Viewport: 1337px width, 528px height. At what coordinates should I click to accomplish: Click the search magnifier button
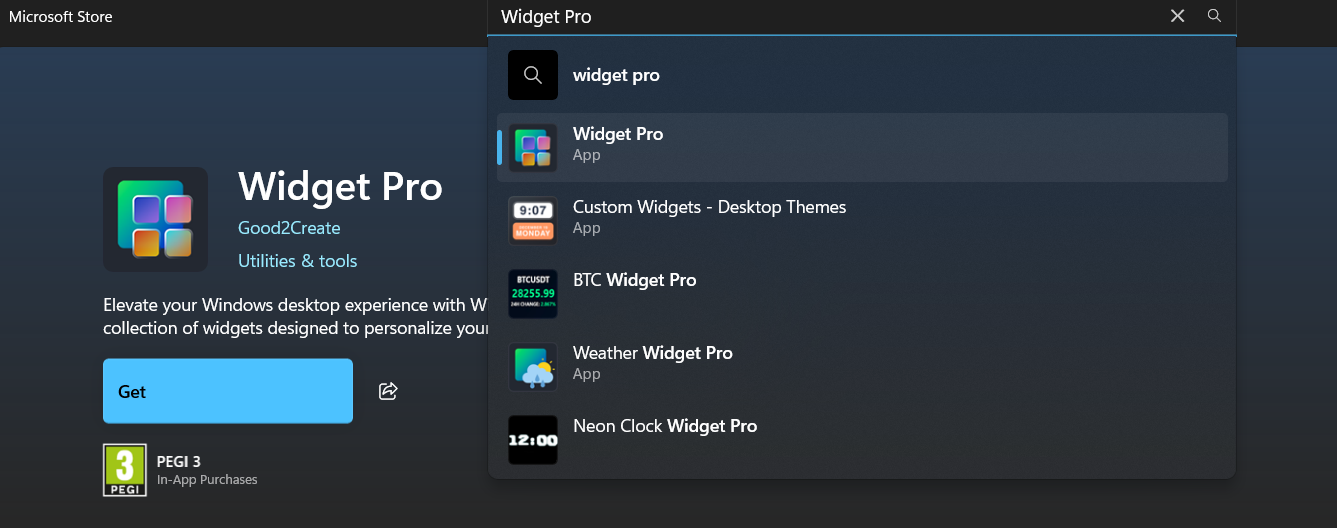[x=1214, y=16]
